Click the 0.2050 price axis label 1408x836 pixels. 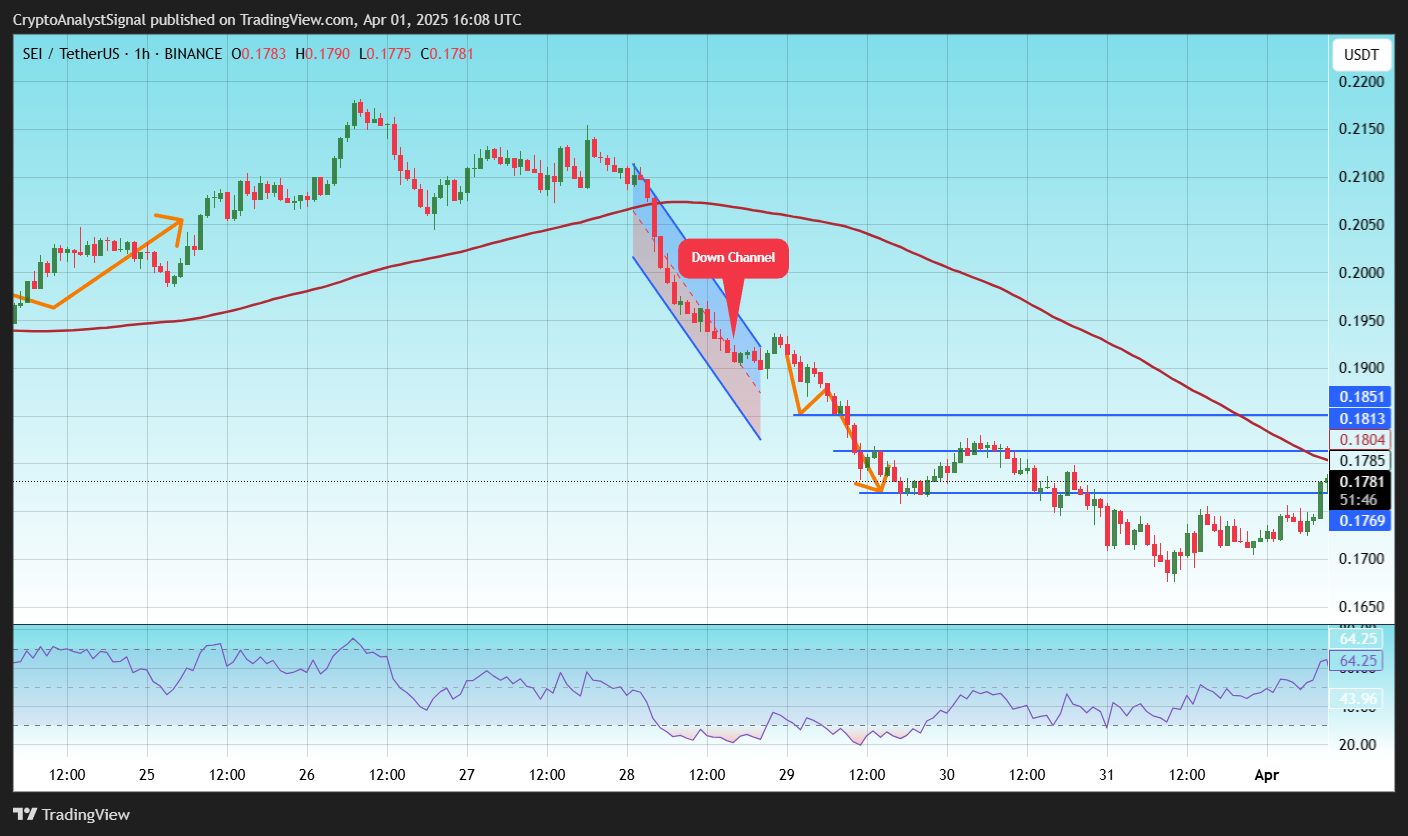(1361, 225)
